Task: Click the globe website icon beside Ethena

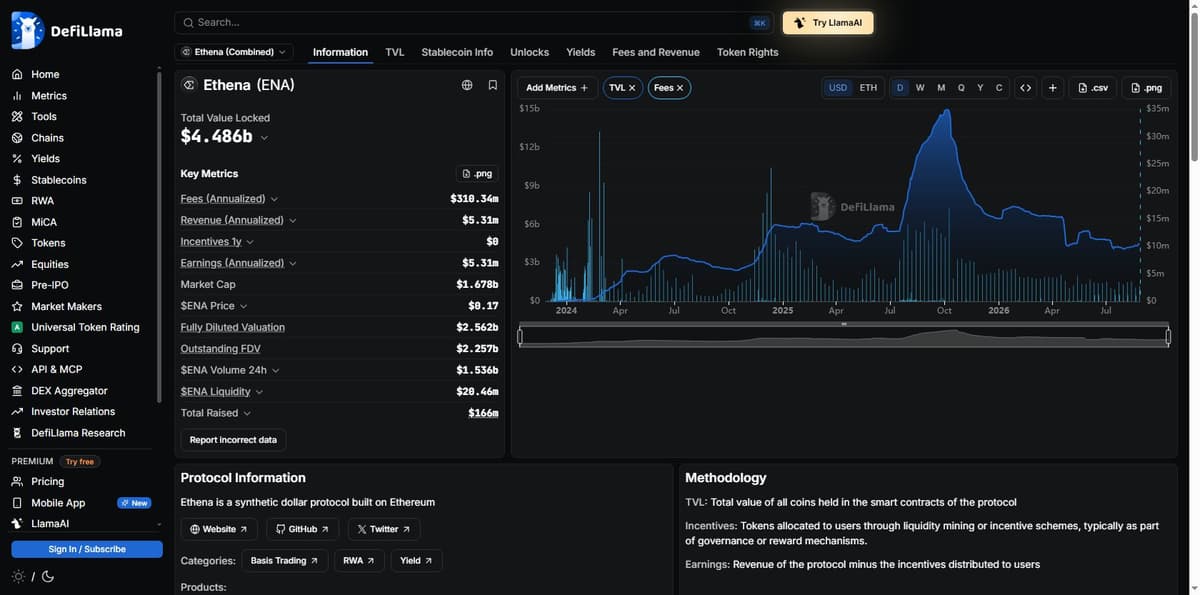Action: 467,85
